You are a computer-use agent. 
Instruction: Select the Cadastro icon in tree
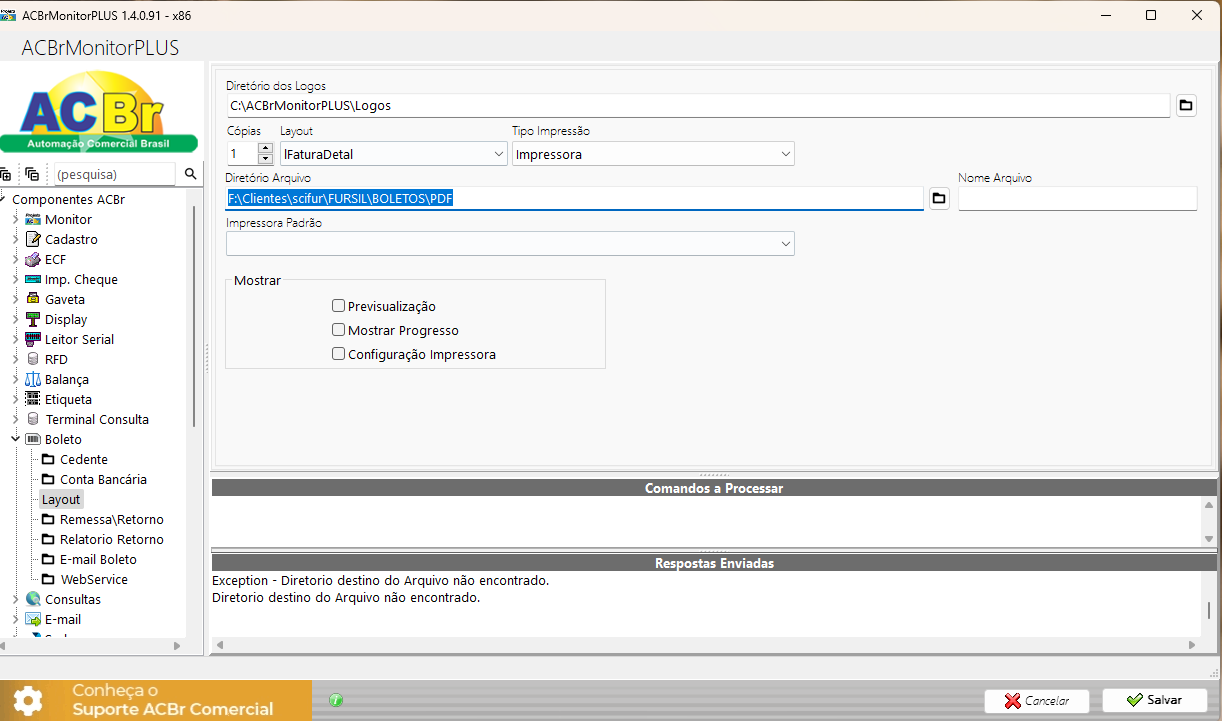33,239
